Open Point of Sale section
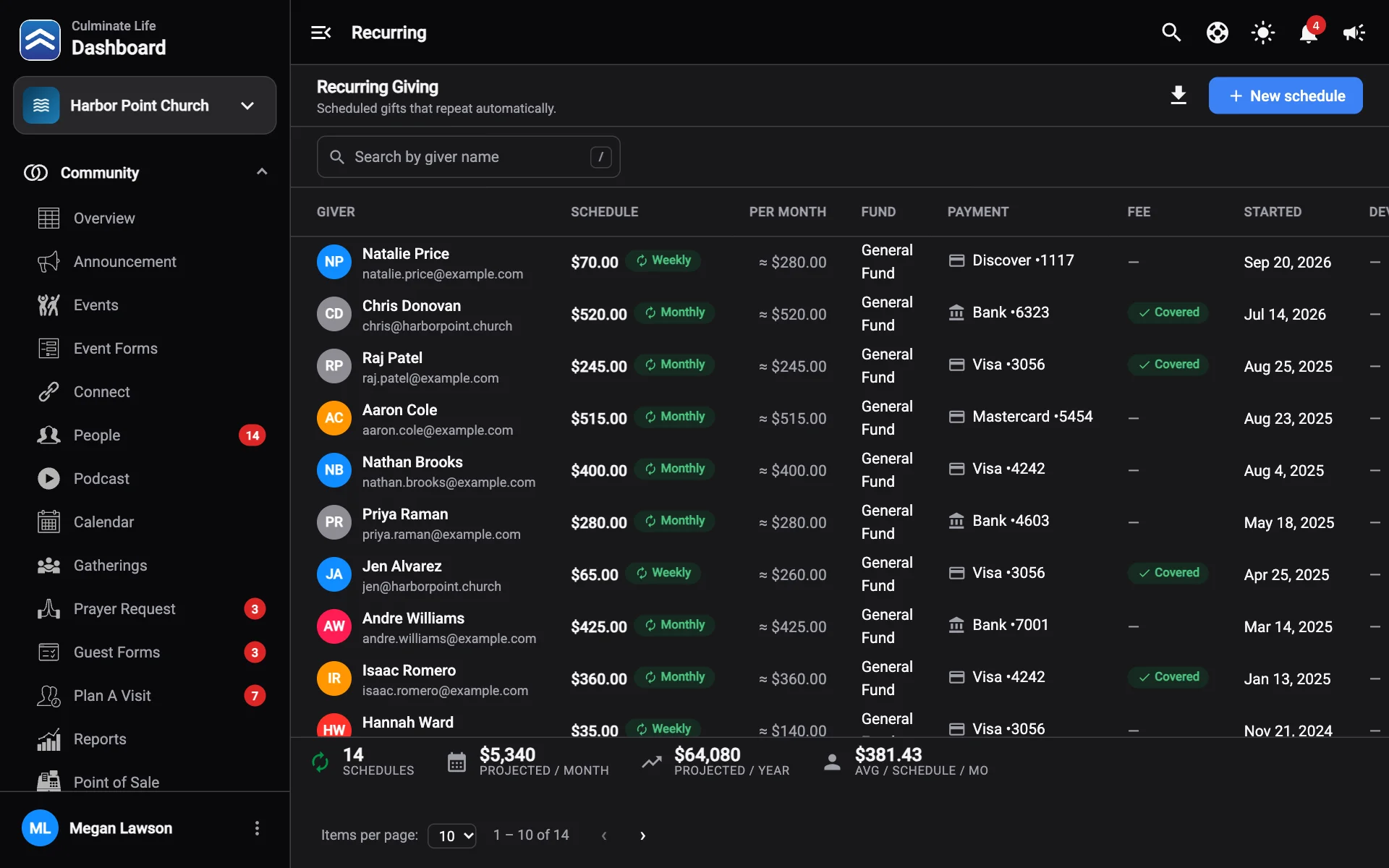1389x868 pixels. click(x=145, y=781)
